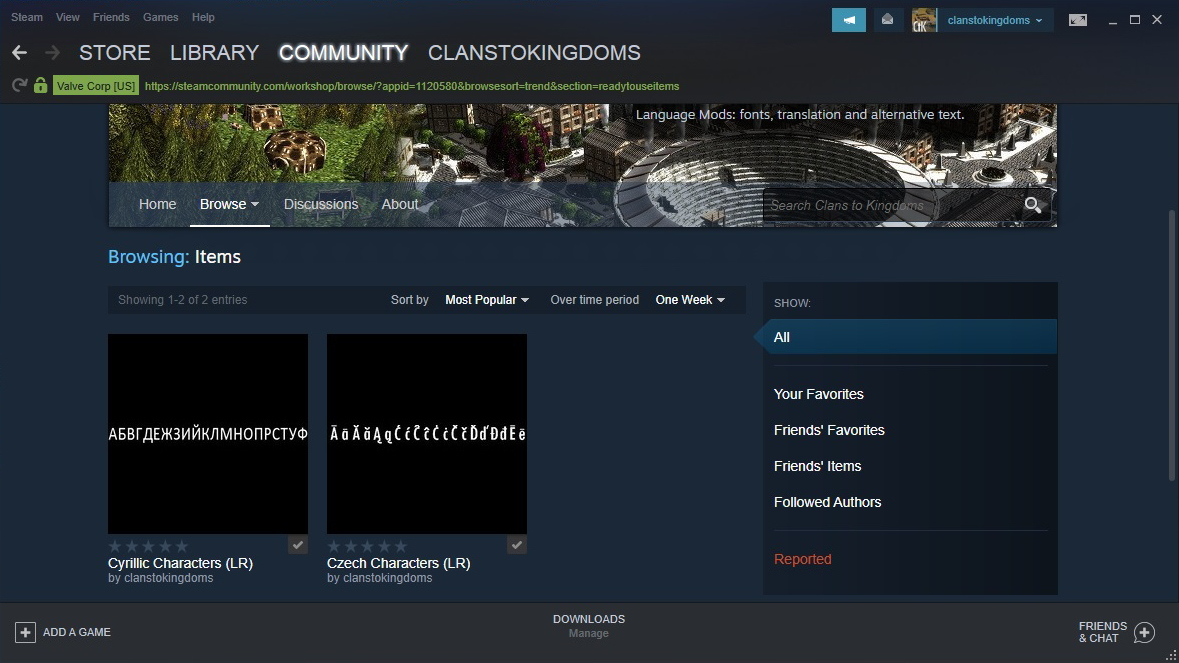1179x663 pixels.
Task: Click the Add a Game label
Action: tap(77, 632)
